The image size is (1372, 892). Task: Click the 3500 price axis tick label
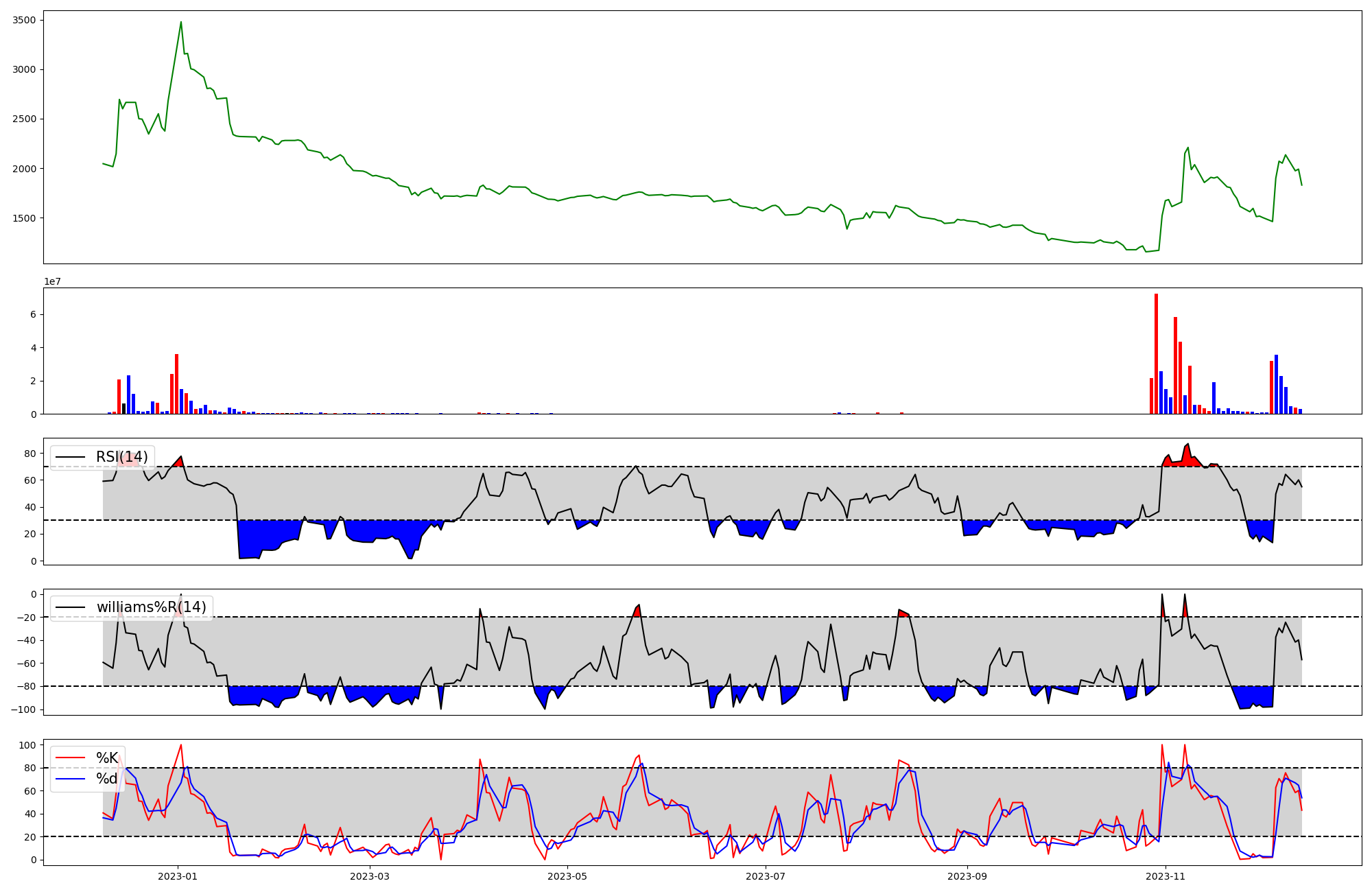point(24,20)
